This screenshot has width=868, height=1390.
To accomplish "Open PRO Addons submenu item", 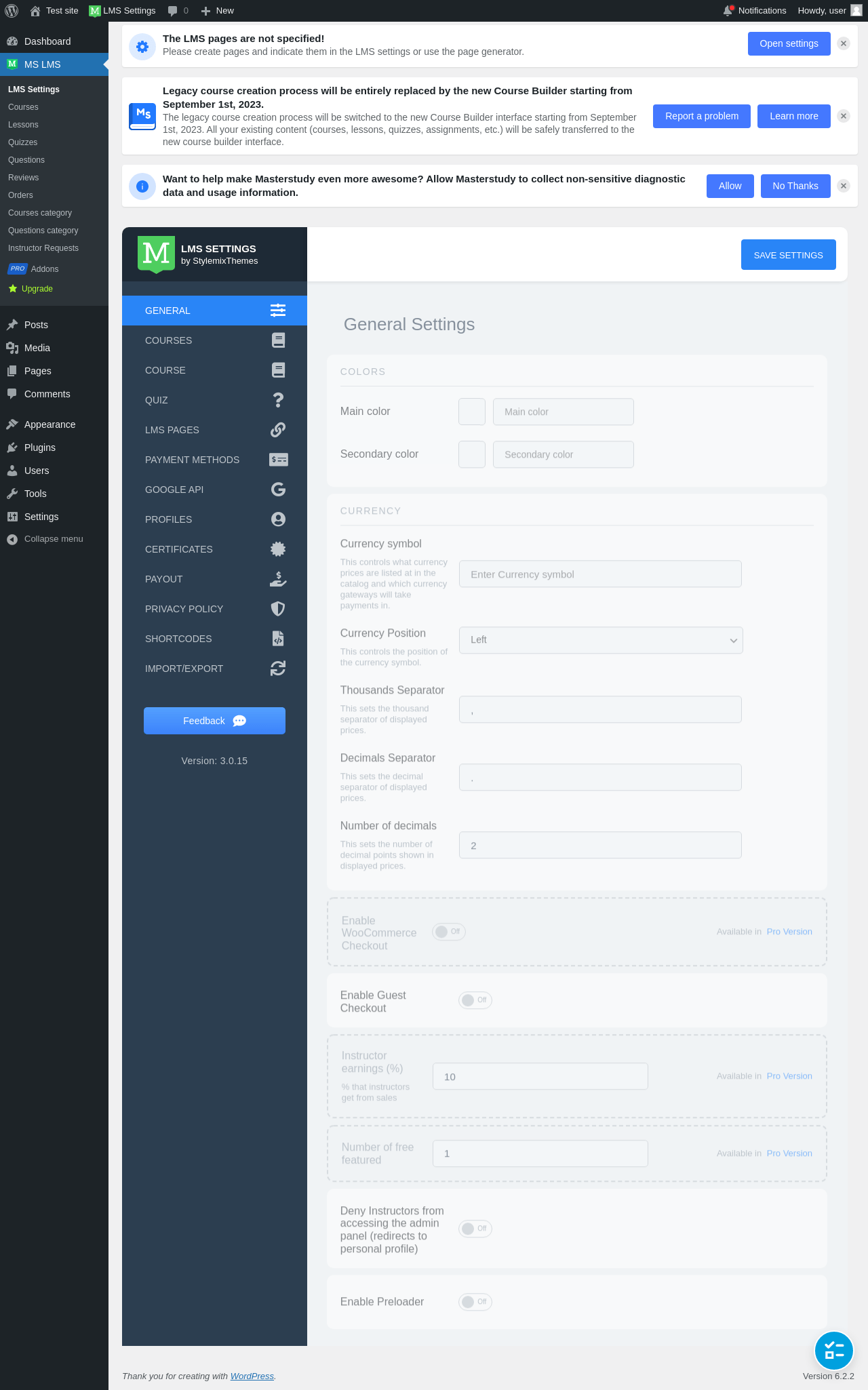I will [34, 269].
